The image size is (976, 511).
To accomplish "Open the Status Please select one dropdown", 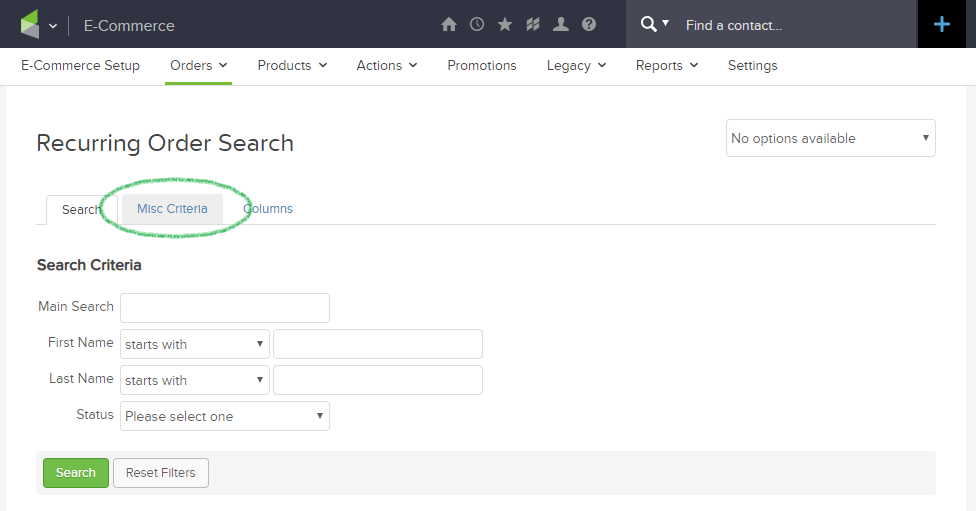I will [x=225, y=416].
